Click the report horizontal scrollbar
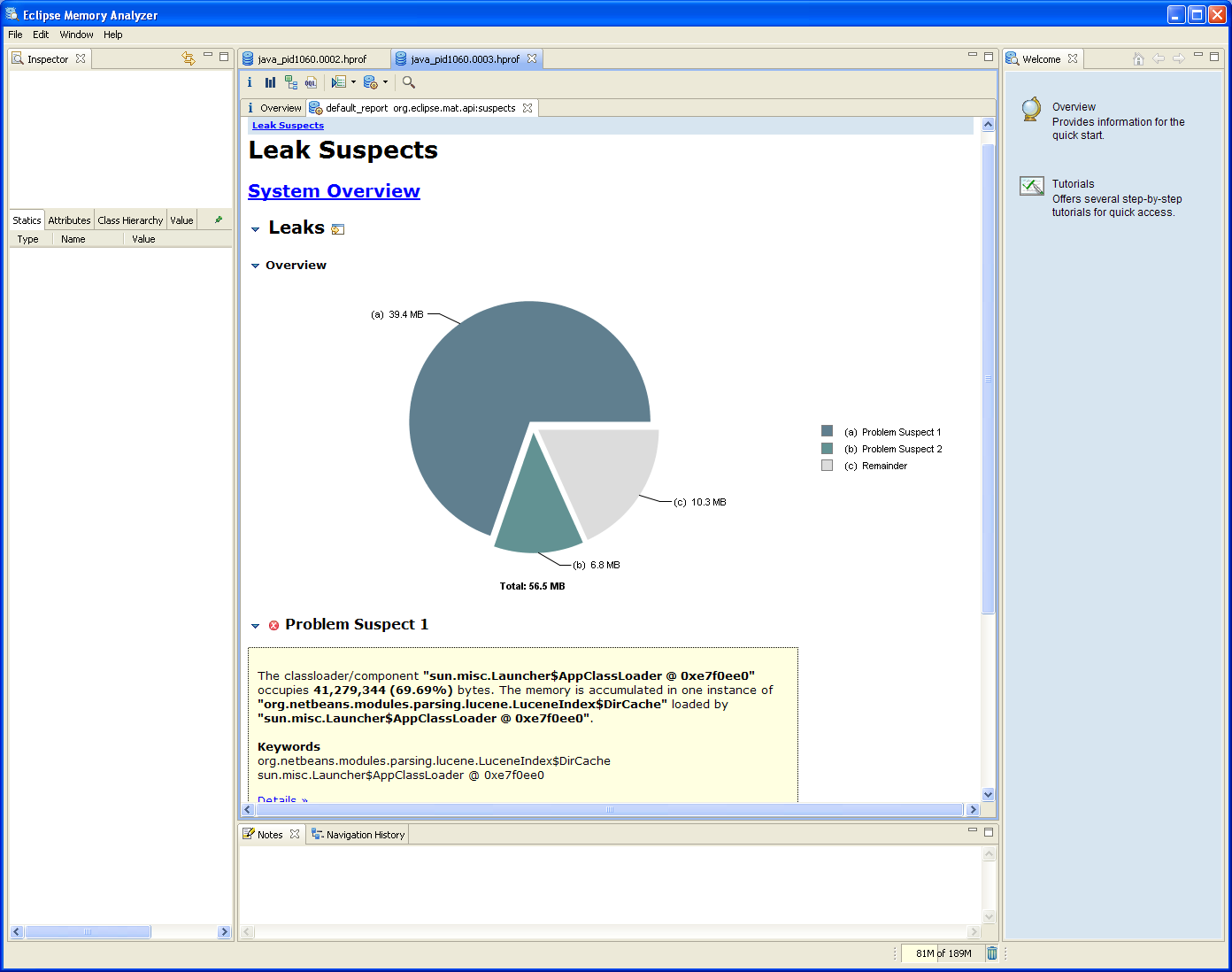The width and height of the screenshot is (1232, 972). click(x=609, y=809)
